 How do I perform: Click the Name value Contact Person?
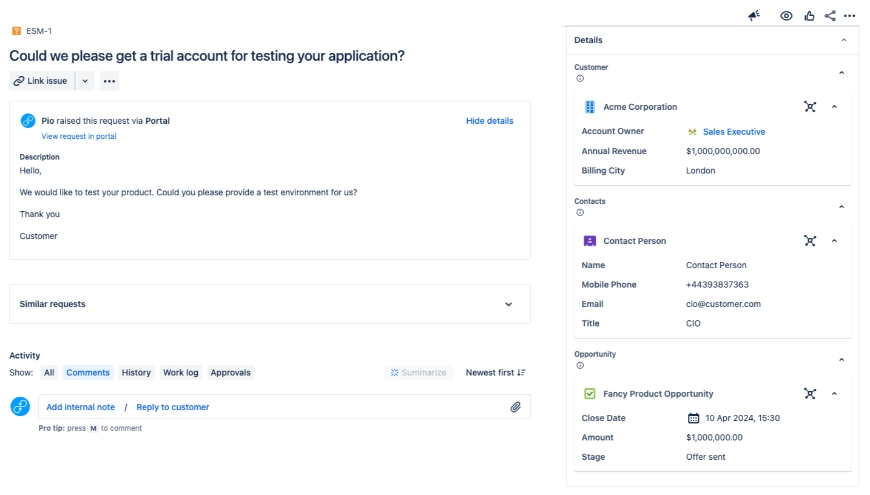coord(716,265)
